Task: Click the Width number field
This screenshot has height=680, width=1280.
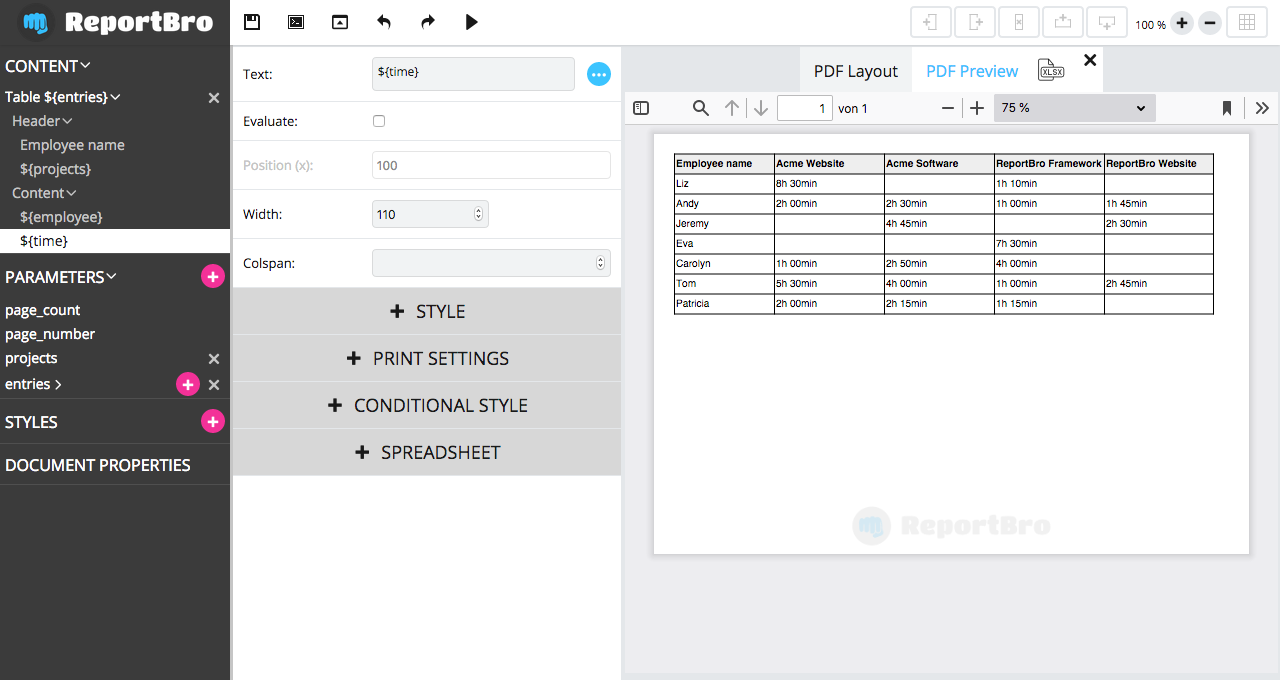Action: [x=430, y=214]
